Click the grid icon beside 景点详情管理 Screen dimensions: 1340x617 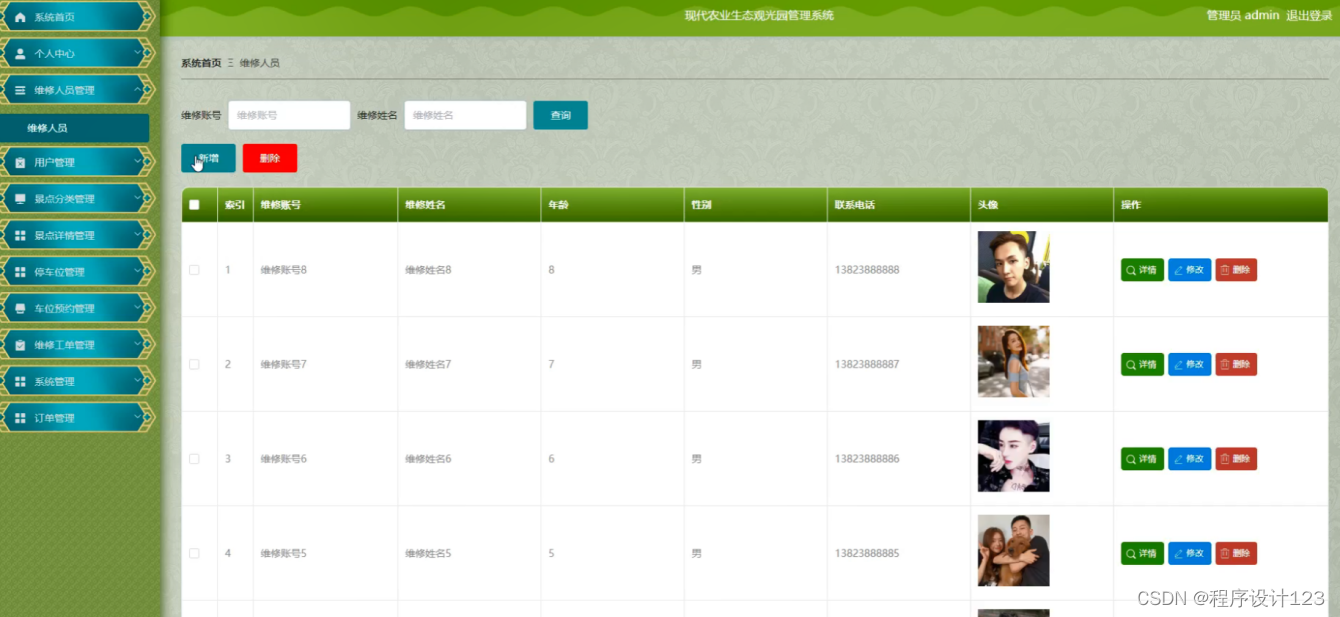pyautogui.click(x=20, y=236)
